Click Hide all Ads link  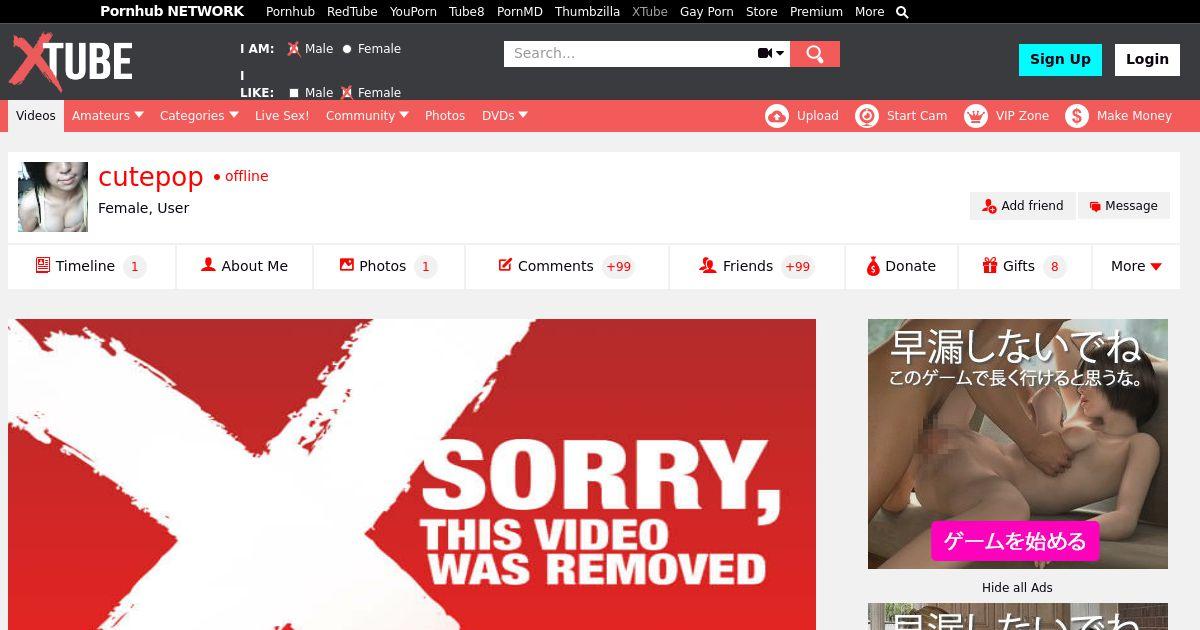click(1017, 588)
